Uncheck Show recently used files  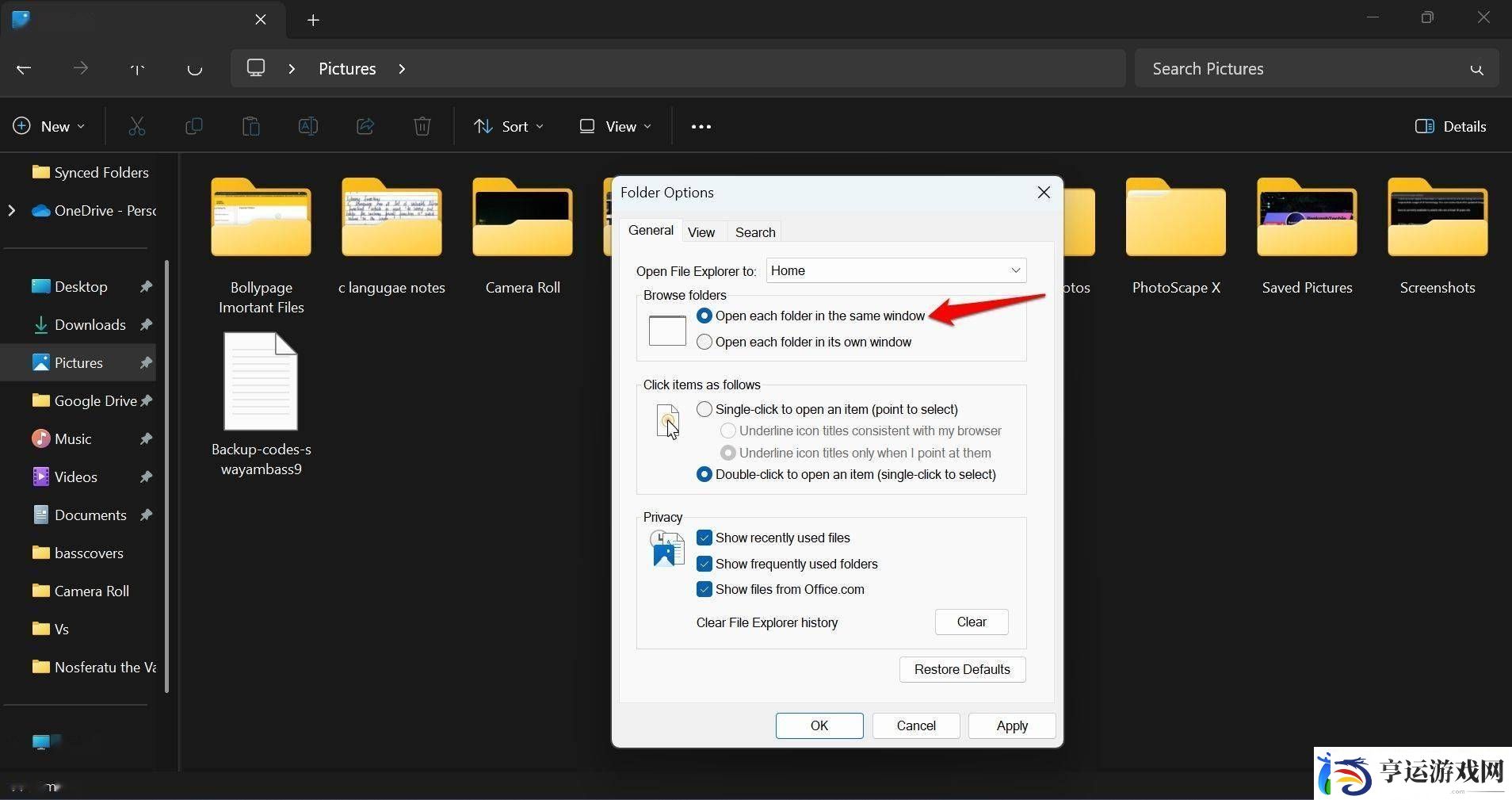pos(704,538)
